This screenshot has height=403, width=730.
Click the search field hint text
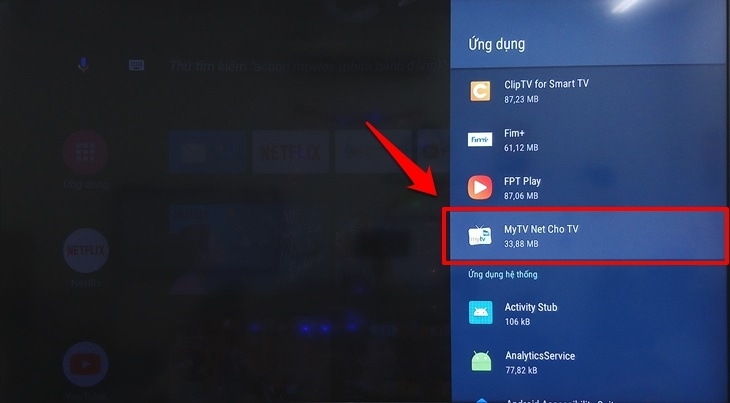[305, 66]
